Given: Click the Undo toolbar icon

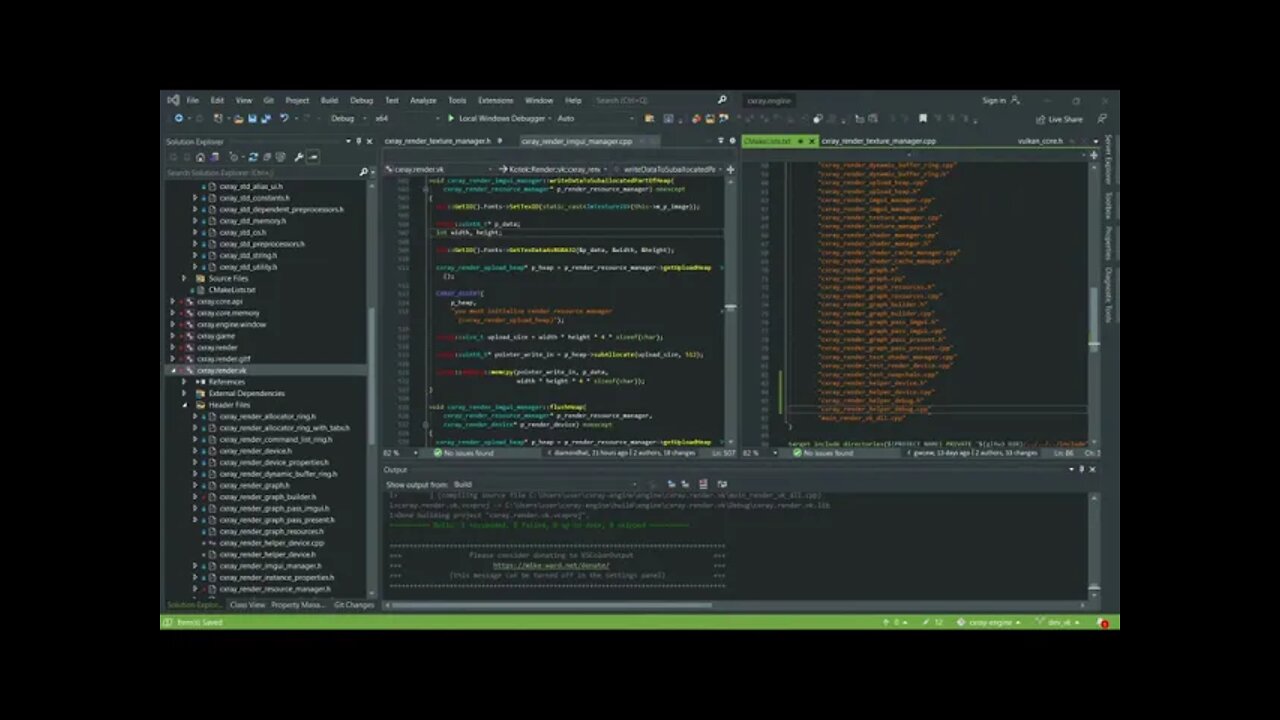Looking at the screenshot, I should [284, 118].
